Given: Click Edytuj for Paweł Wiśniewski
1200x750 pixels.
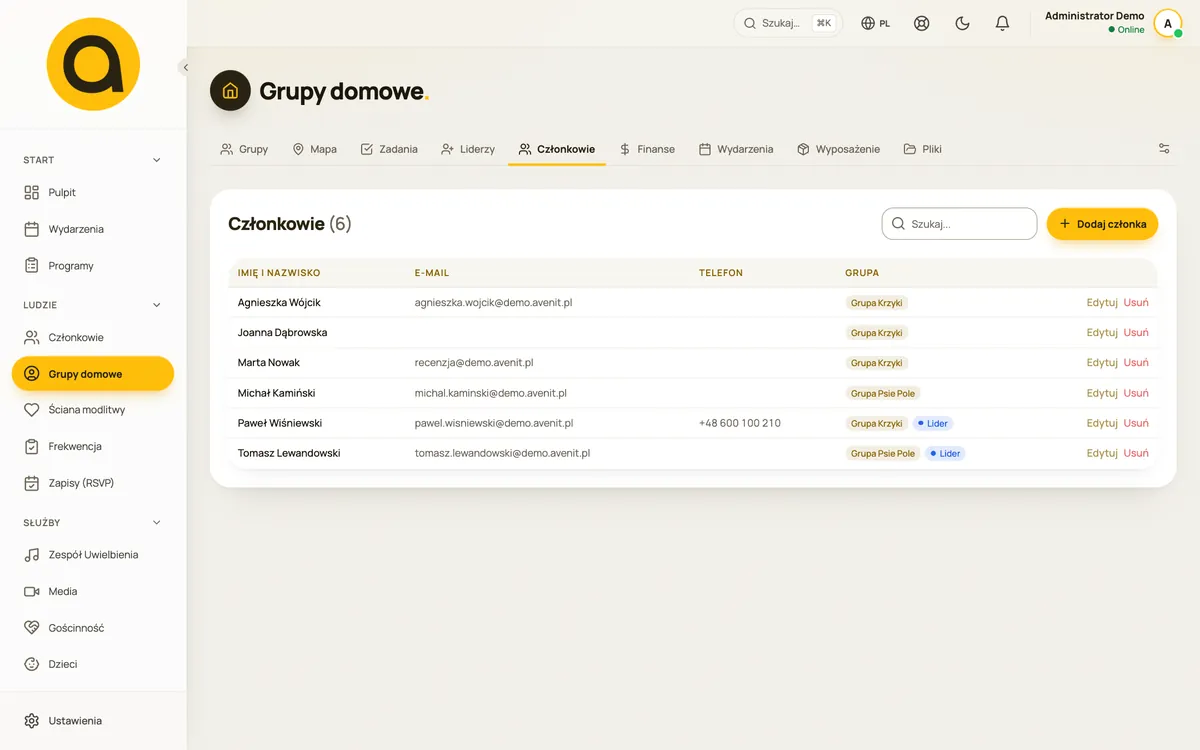Looking at the screenshot, I should point(1102,423).
